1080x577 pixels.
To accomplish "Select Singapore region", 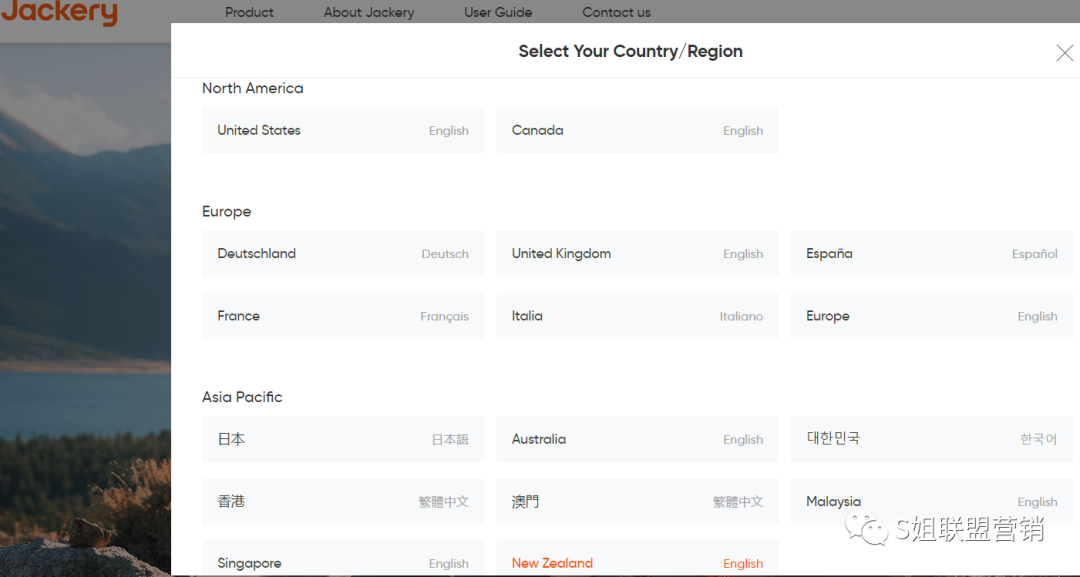I will 343,558.
